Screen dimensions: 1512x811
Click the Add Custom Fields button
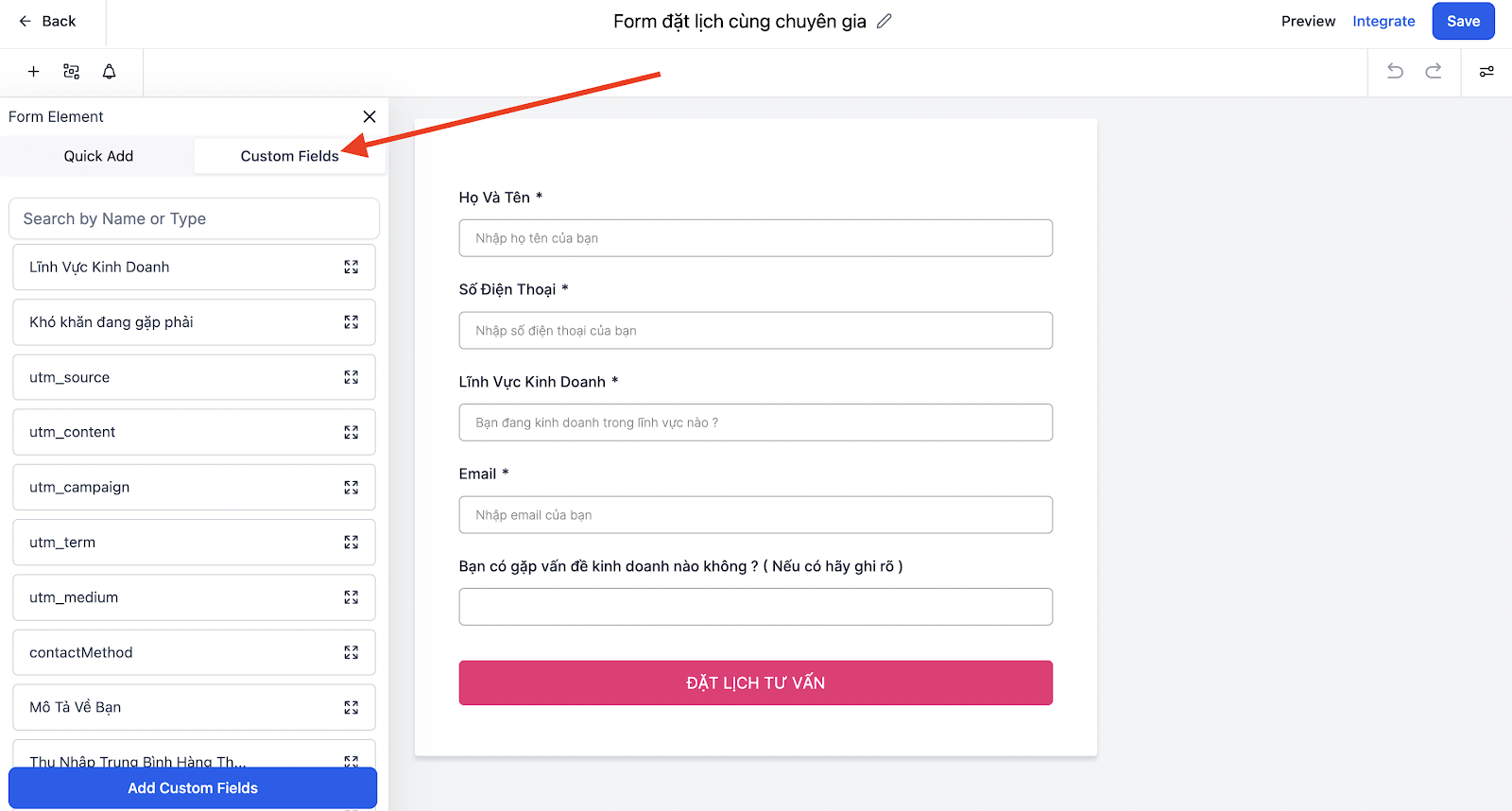point(193,787)
